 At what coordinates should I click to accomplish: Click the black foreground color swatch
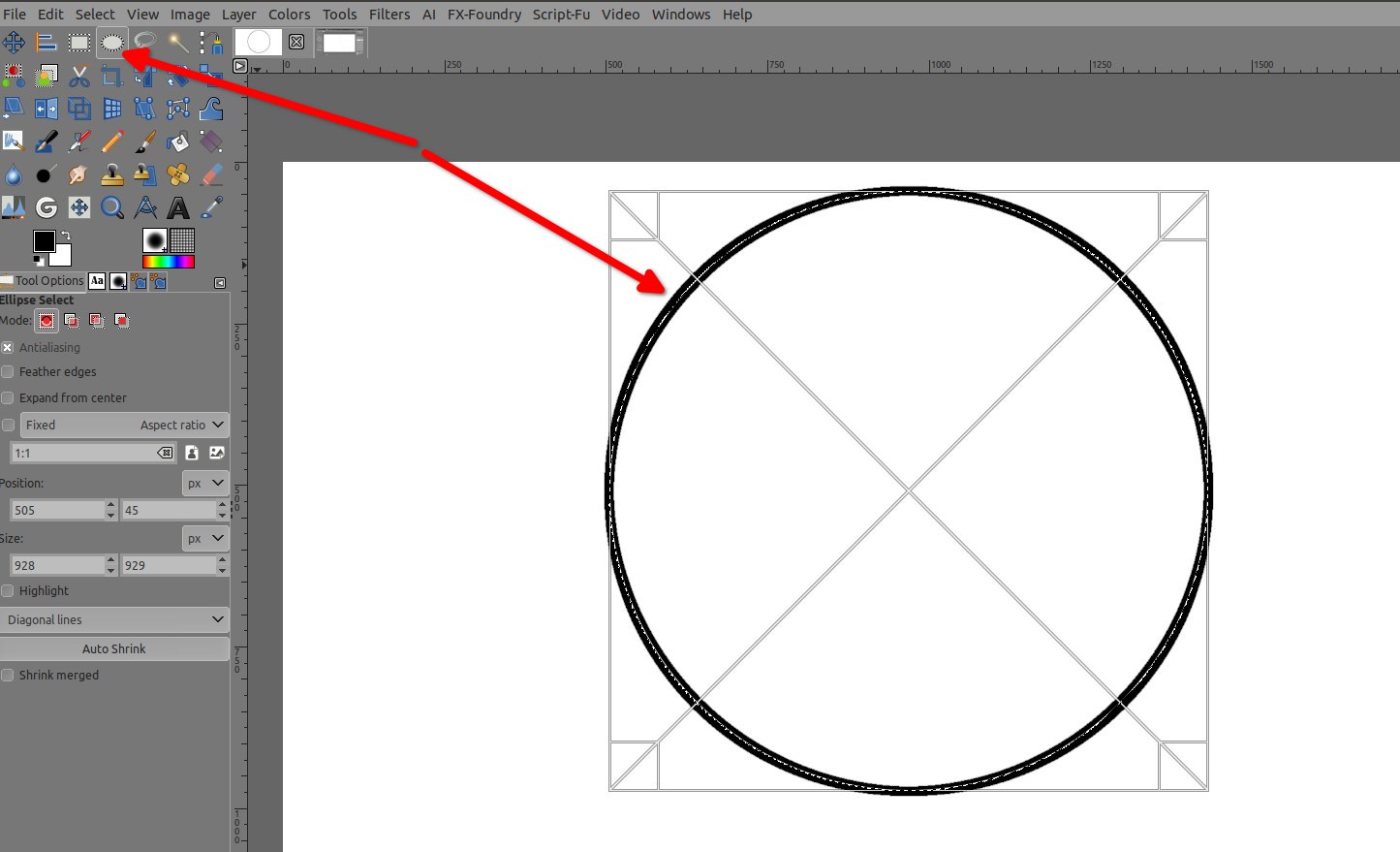[x=44, y=241]
